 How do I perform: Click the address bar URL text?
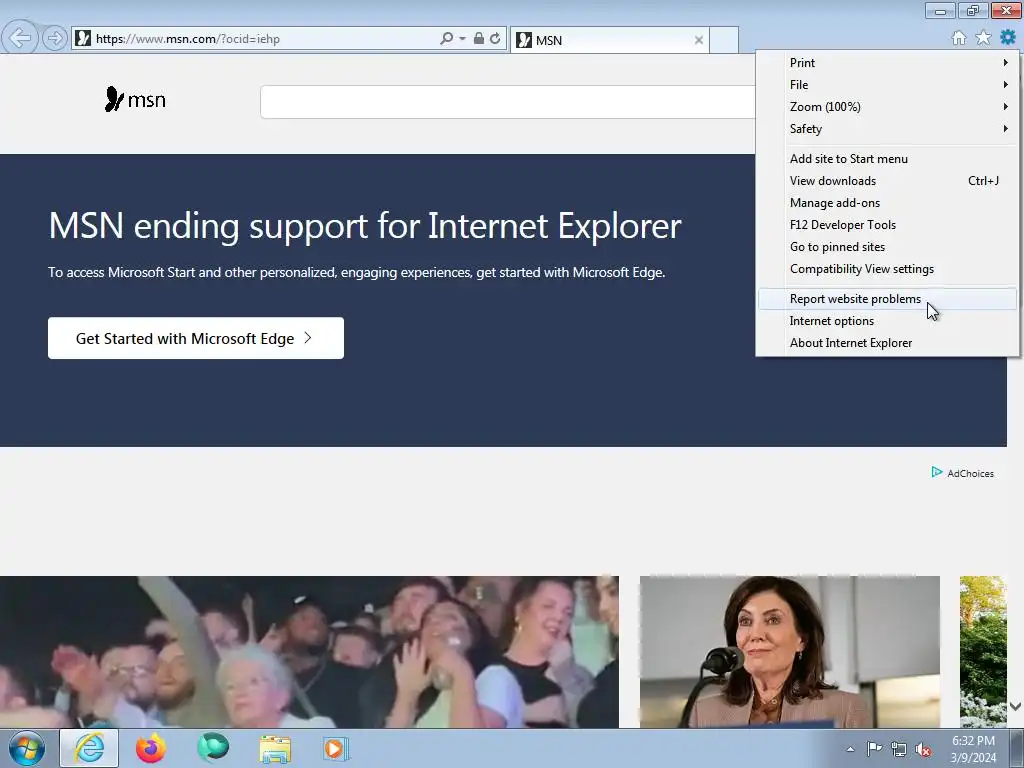coord(188,39)
